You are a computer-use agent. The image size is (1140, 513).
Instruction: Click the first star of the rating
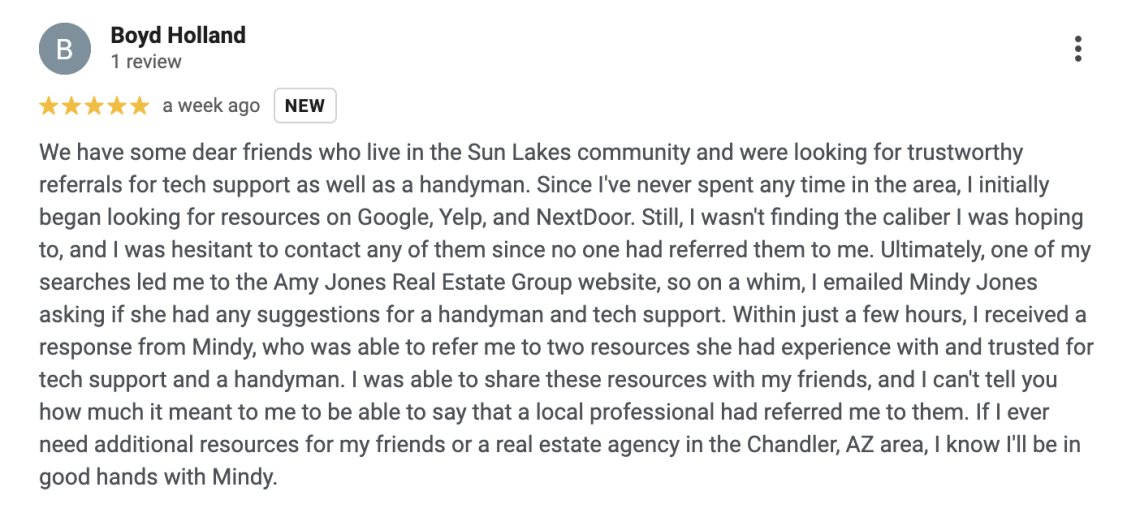click(49, 106)
